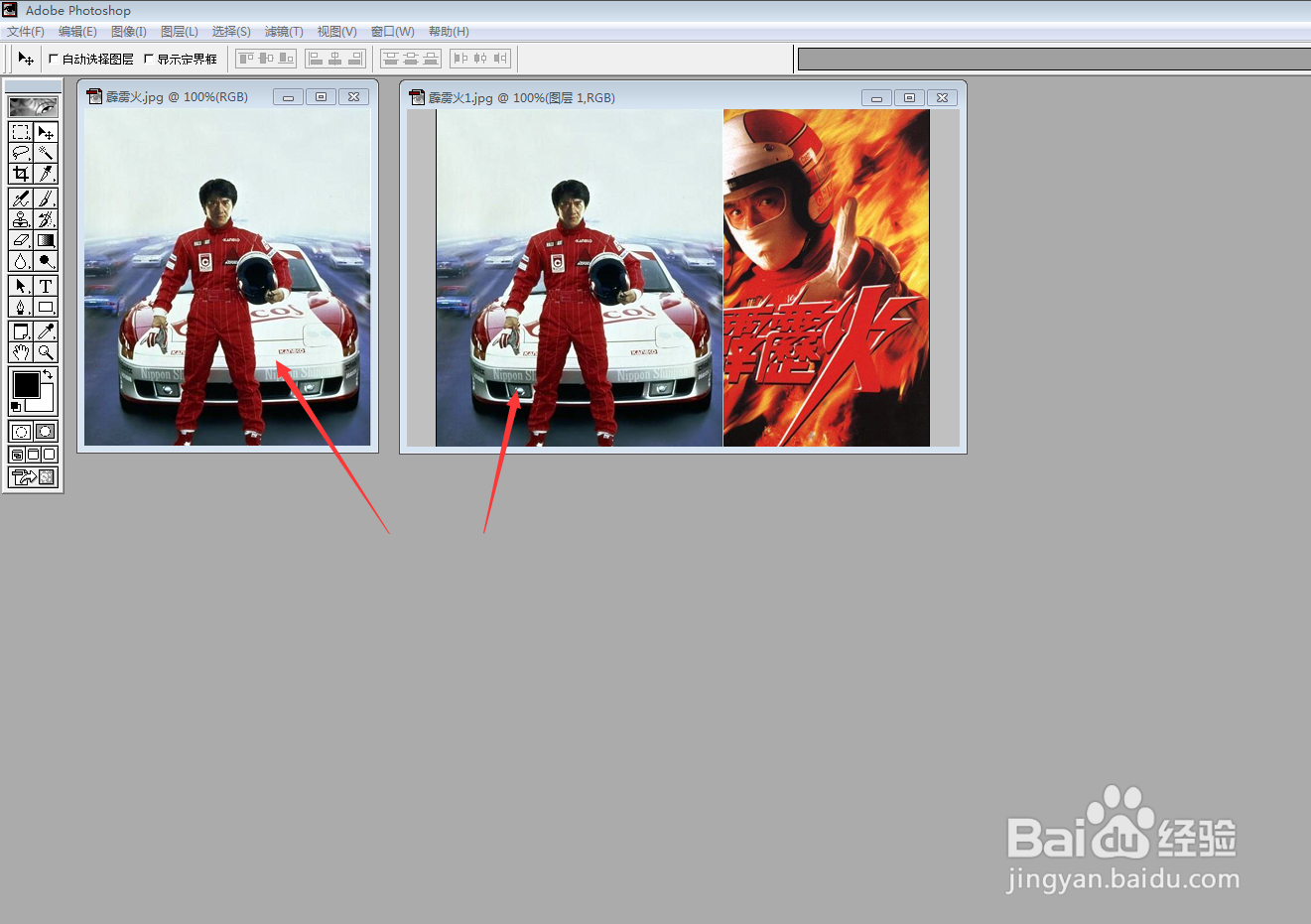This screenshot has height=924, width=1311.
Task: Choose Full Screen Mode
Action: (50, 455)
